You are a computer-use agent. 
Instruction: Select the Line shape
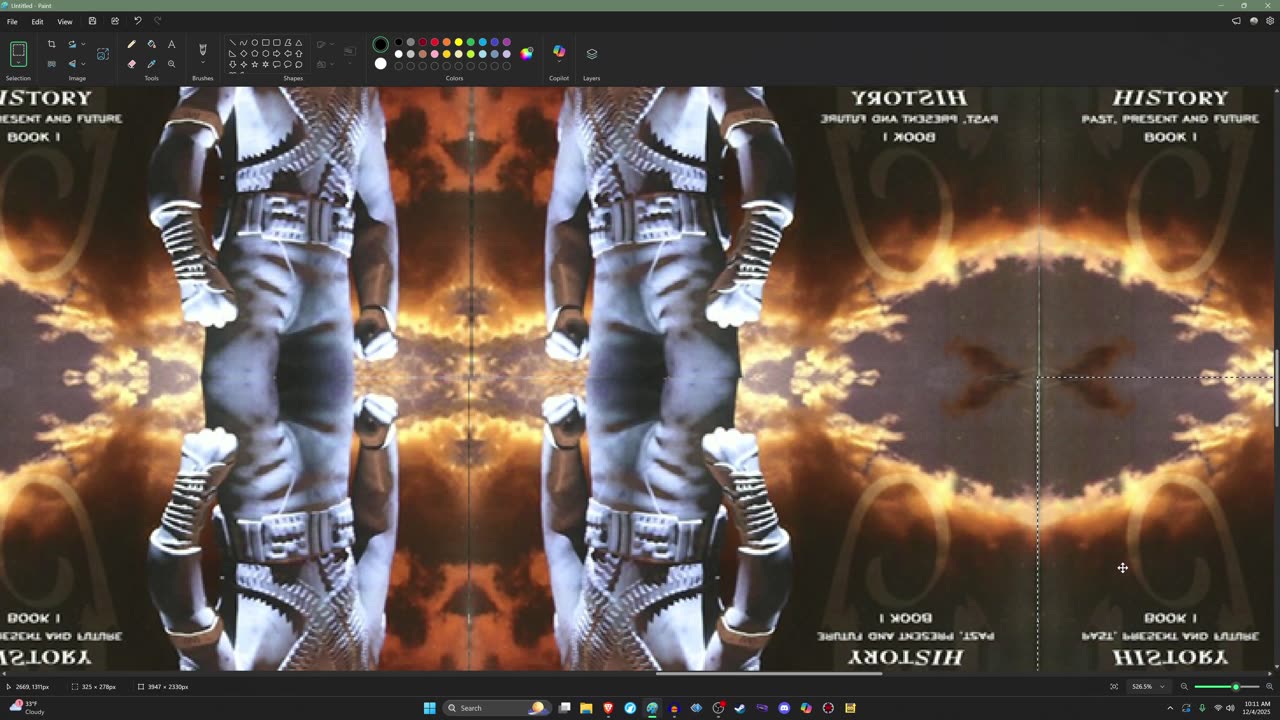(x=232, y=43)
